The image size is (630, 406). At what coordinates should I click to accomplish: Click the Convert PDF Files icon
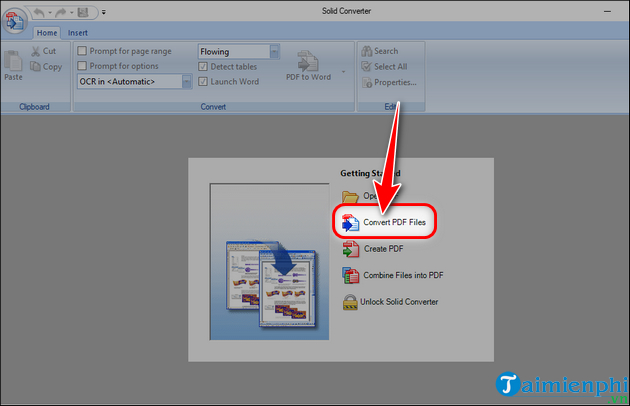point(350,223)
